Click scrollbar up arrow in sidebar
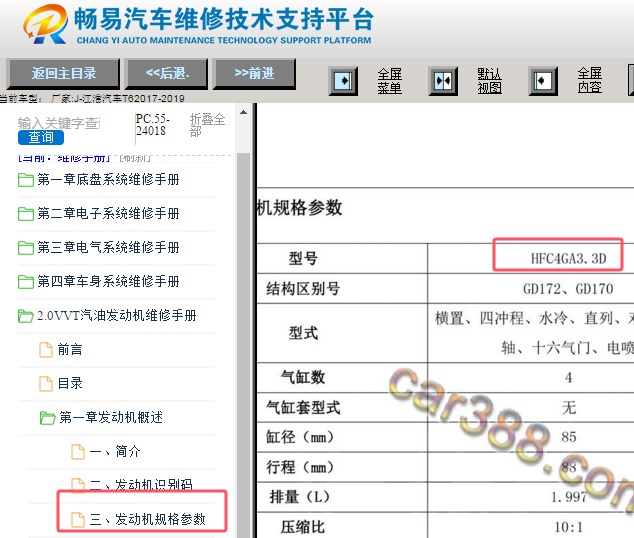Screen dimensions: 634x538 coord(243,112)
